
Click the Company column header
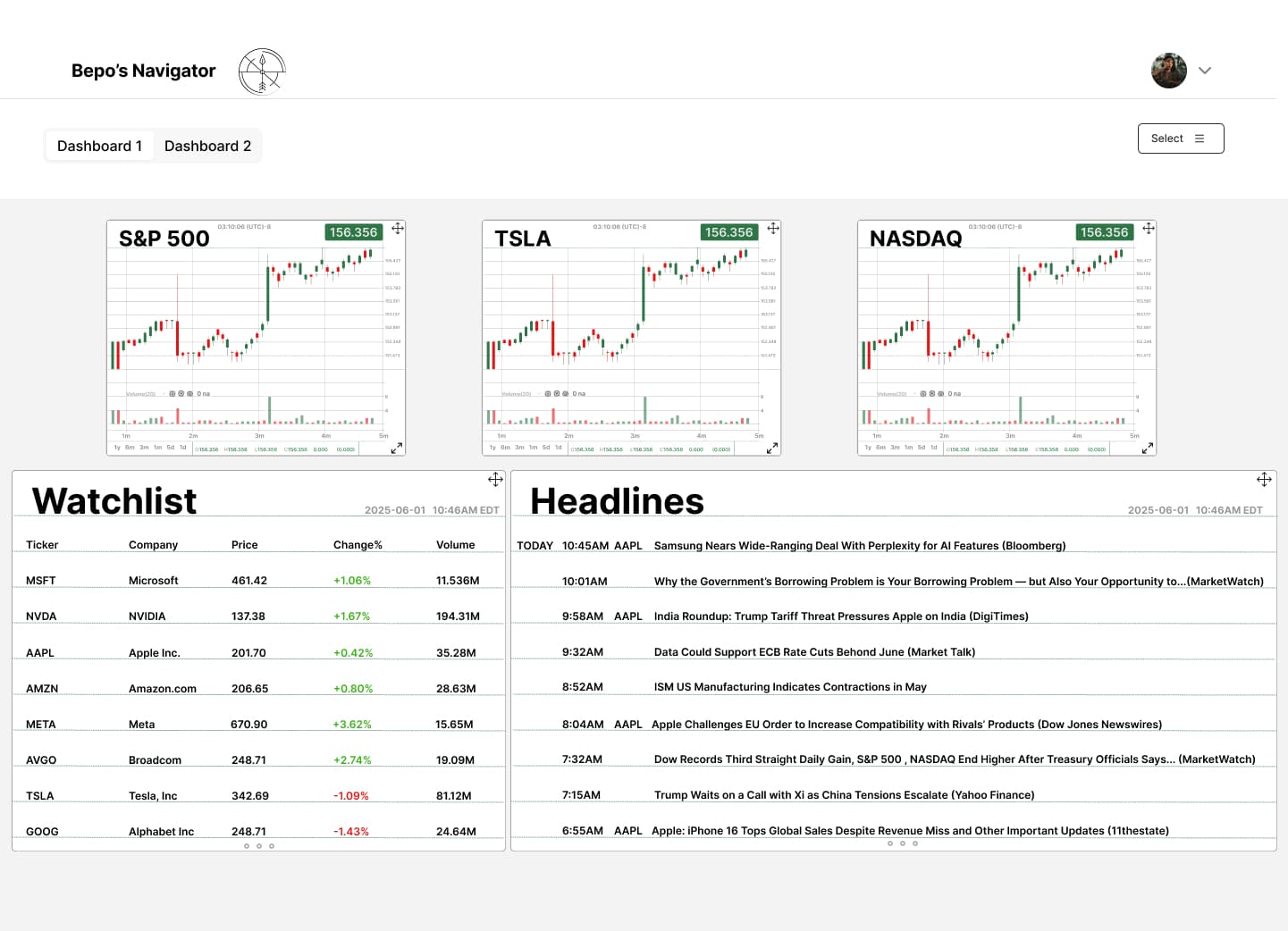point(153,545)
